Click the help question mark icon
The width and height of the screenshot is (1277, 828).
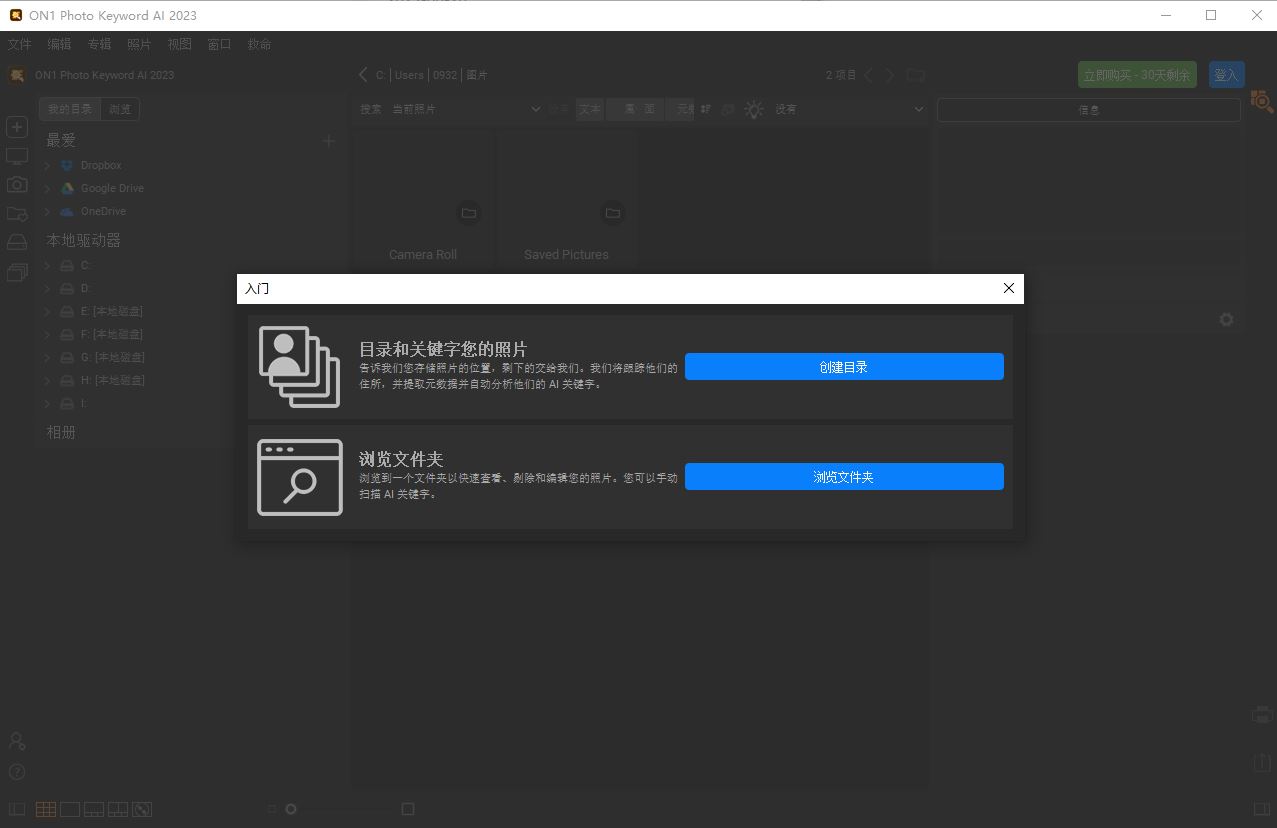[16, 772]
